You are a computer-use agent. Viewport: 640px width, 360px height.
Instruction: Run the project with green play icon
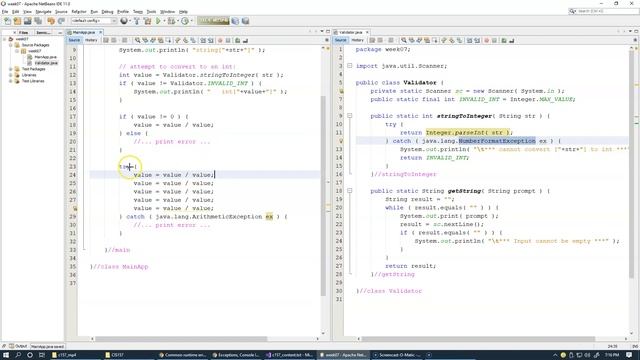coord(158,21)
